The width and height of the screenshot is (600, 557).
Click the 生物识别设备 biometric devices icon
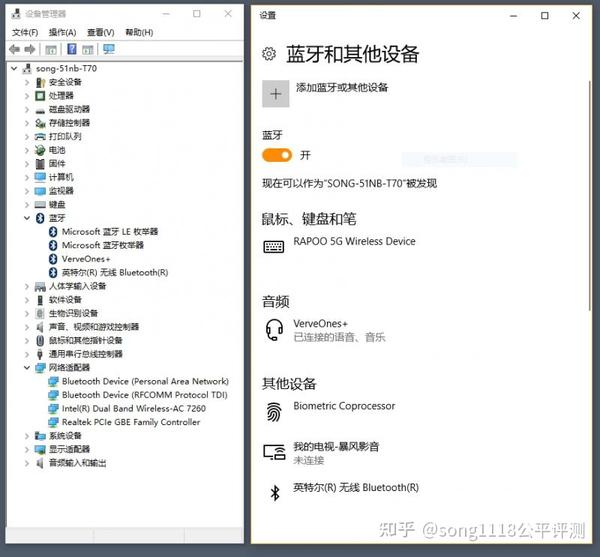coord(40,314)
